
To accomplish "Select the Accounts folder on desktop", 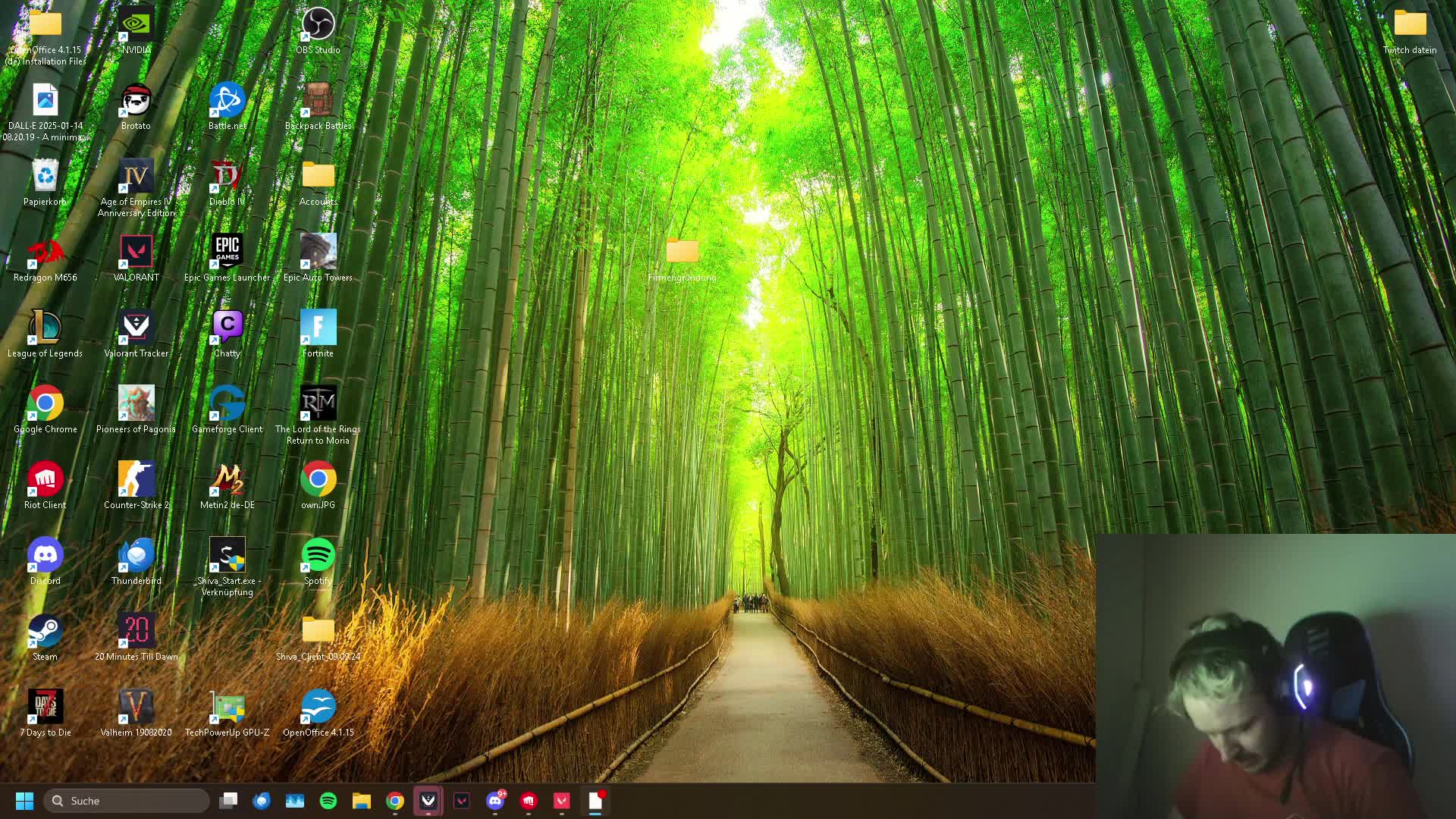I will tap(318, 182).
